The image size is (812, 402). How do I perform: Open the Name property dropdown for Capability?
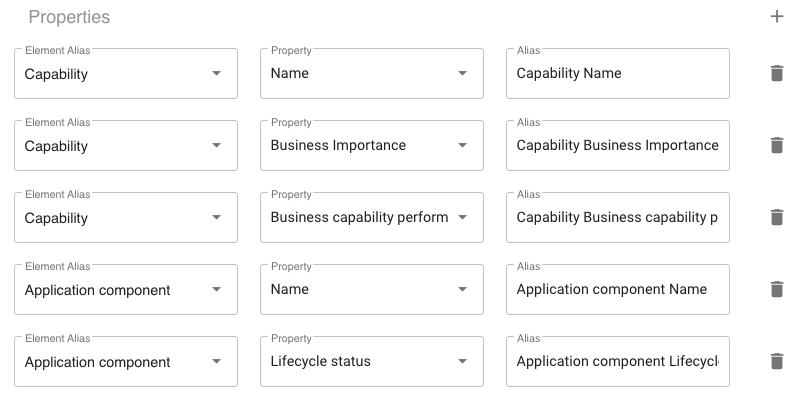[x=371, y=74]
